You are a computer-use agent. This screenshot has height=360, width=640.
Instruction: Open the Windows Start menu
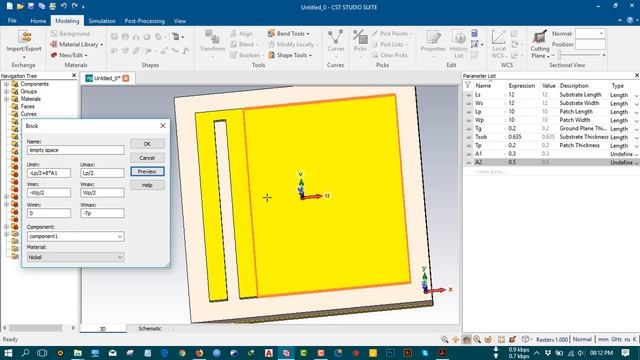point(8,353)
